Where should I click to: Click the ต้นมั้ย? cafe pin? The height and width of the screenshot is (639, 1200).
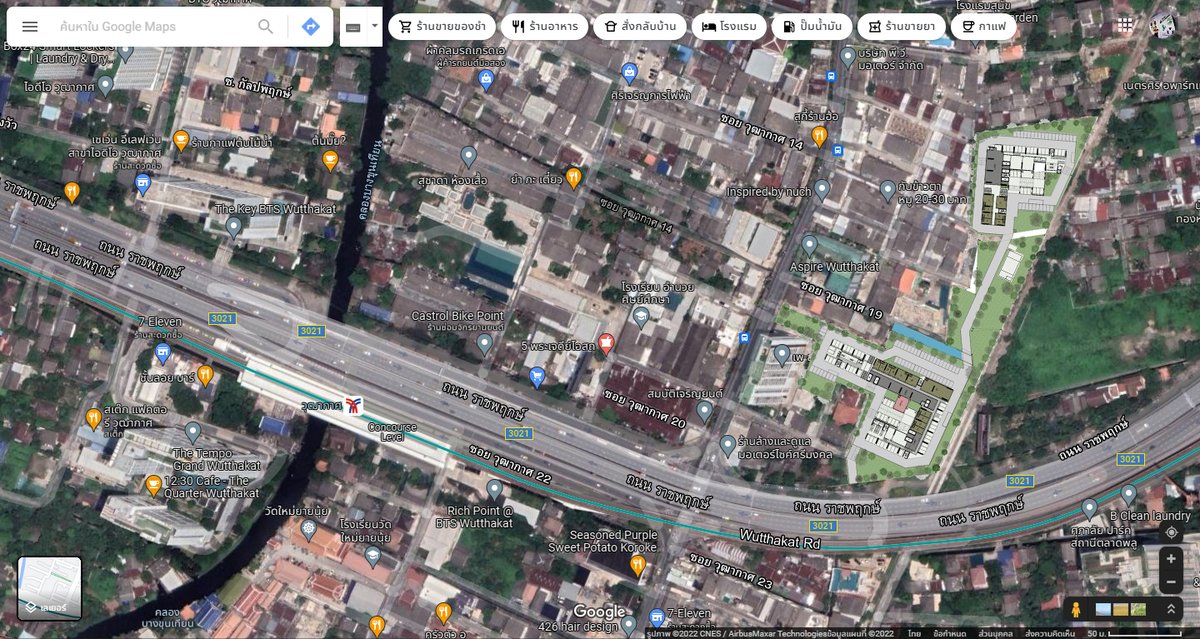(330, 160)
